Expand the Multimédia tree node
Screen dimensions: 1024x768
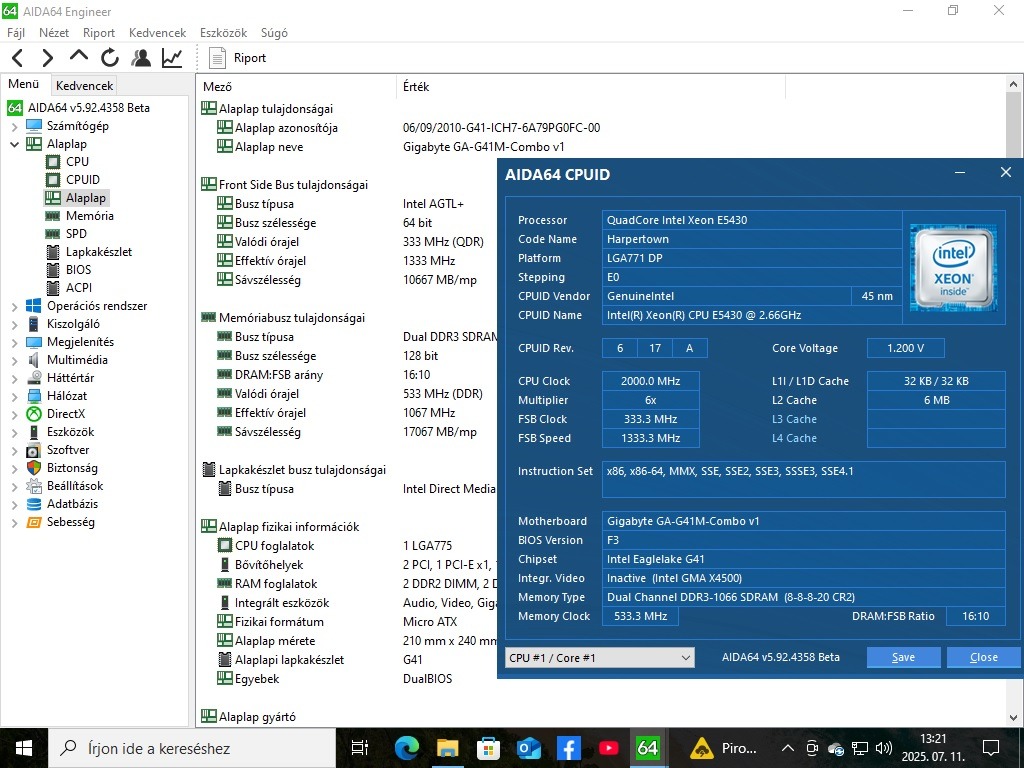pos(14,360)
